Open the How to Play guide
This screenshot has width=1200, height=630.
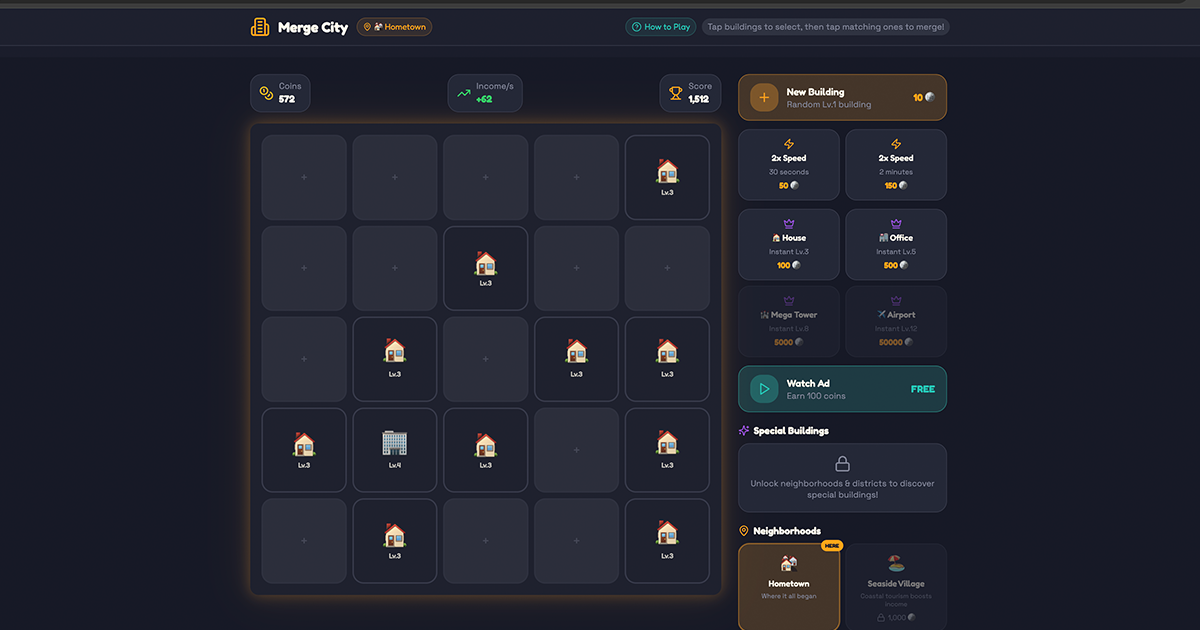point(660,27)
